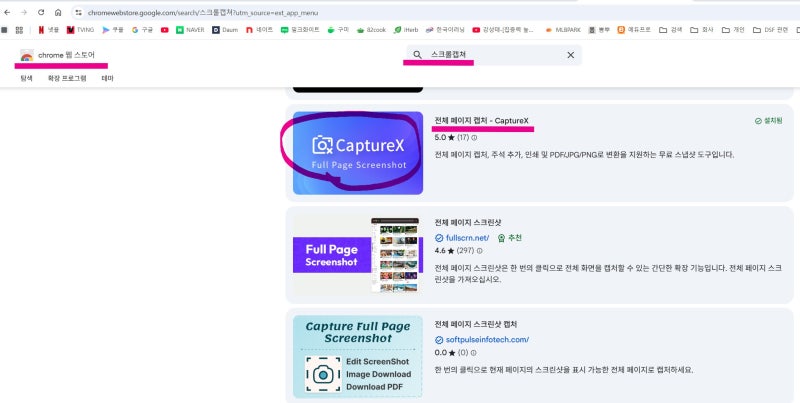View rating info for 4.6 stars extension
Screen dimensions: 800x403
pyautogui.click(x=479, y=251)
